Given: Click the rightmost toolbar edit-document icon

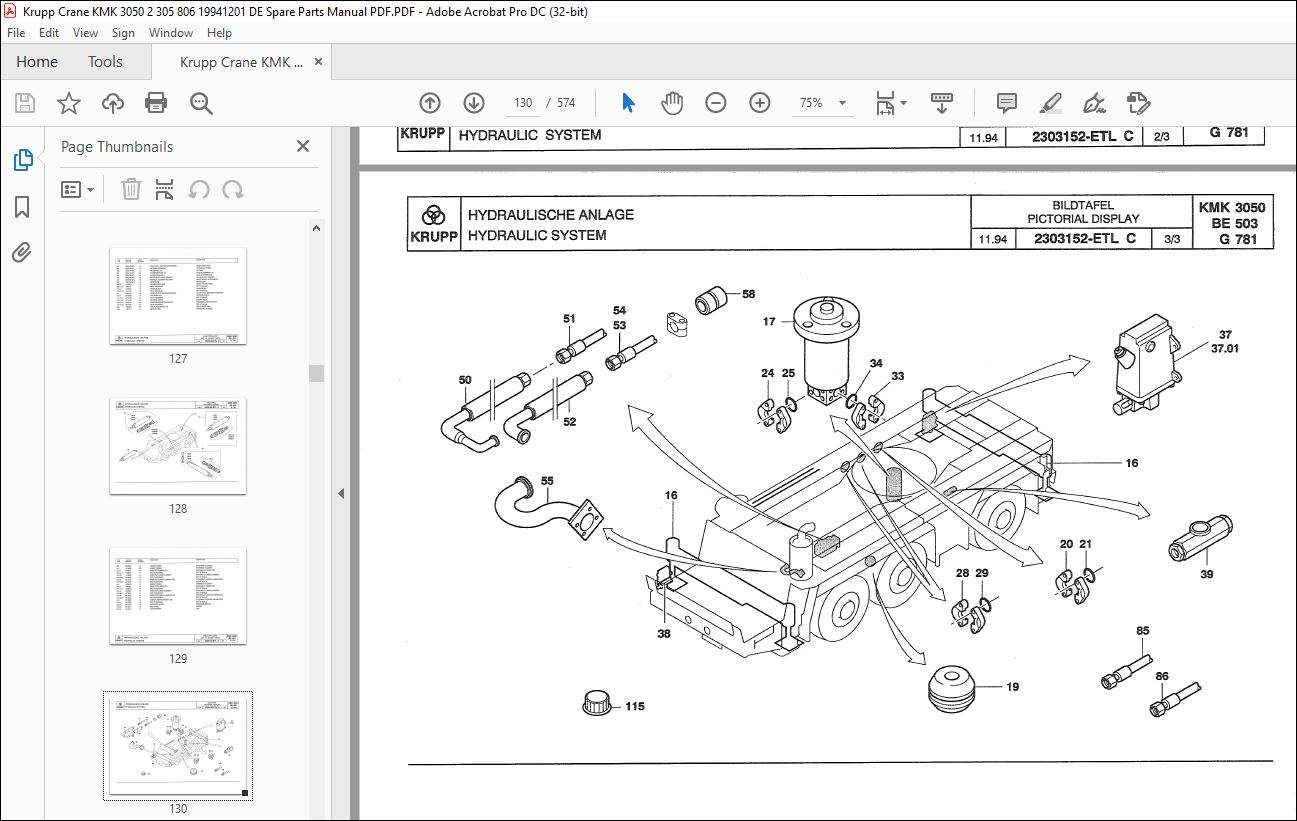Looking at the screenshot, I should coord(1138,103).
